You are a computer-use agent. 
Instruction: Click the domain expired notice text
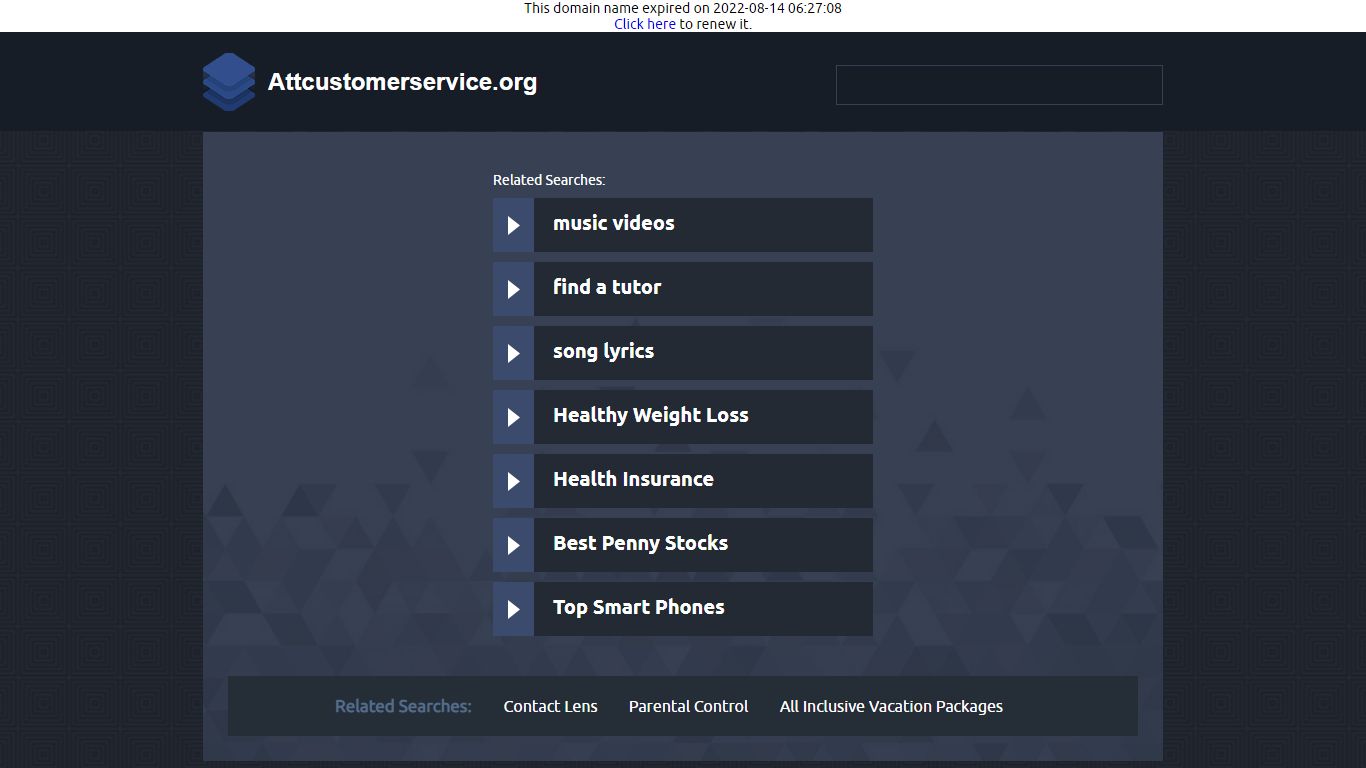[683, 8]
